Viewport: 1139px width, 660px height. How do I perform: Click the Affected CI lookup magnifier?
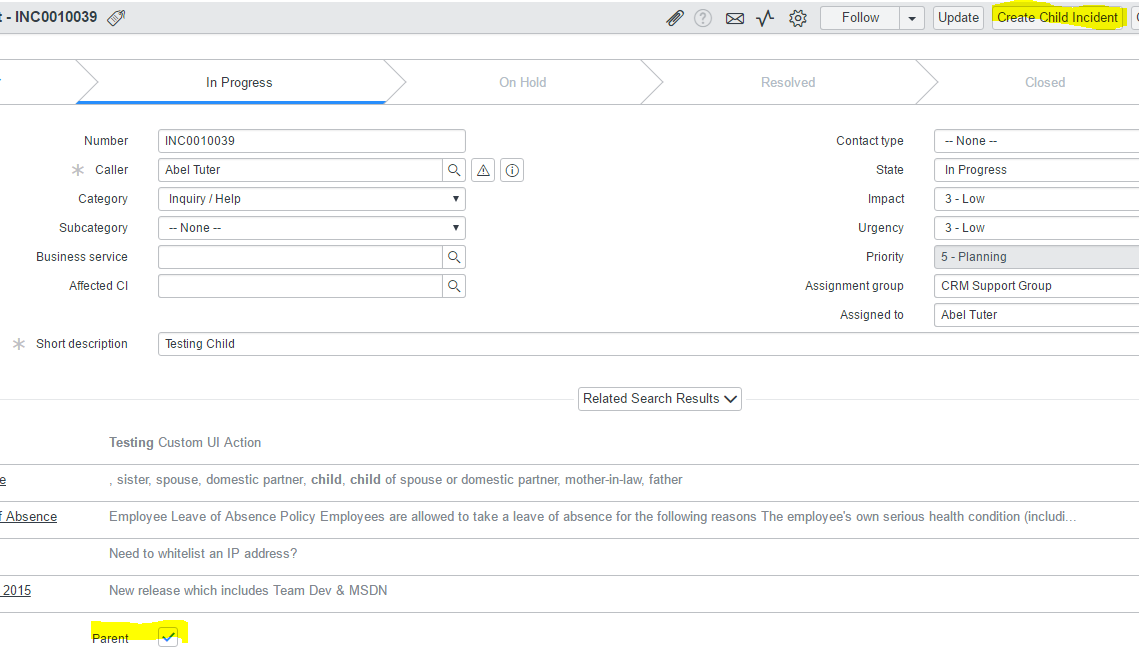pos(454,286)
